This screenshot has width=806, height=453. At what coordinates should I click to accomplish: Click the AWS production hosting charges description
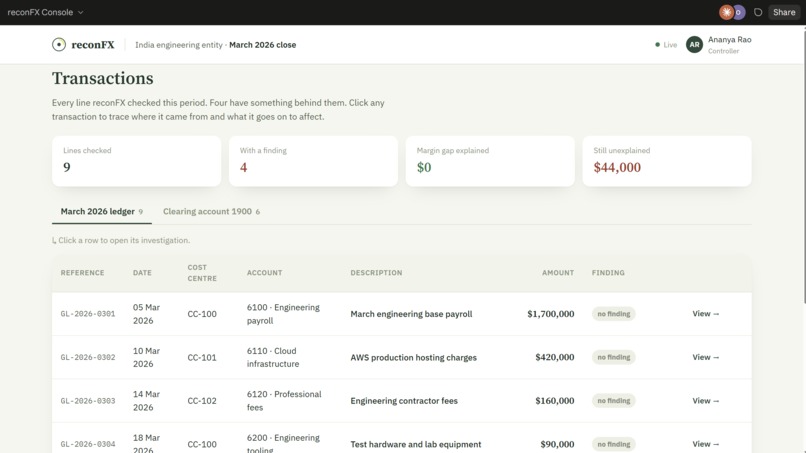pyautogui.click(x=414, y=357)
